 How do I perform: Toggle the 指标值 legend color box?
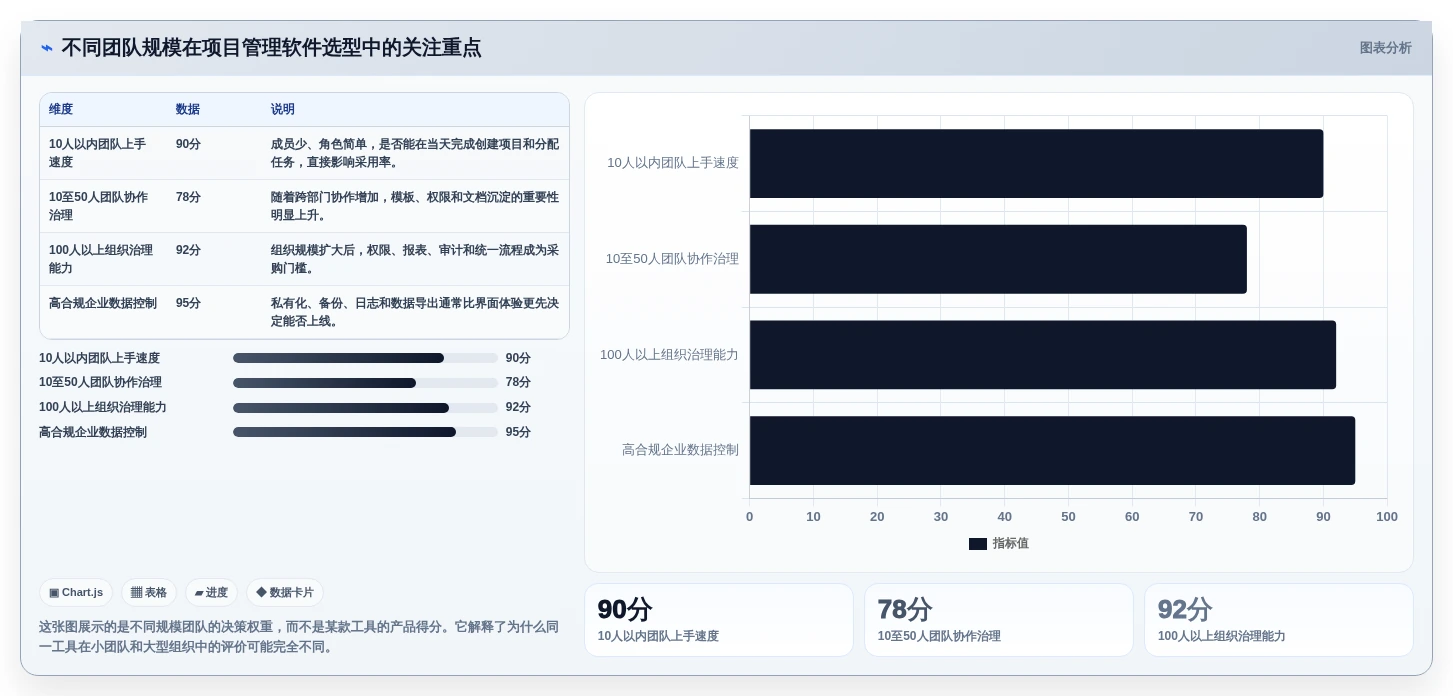click(978, 544)
